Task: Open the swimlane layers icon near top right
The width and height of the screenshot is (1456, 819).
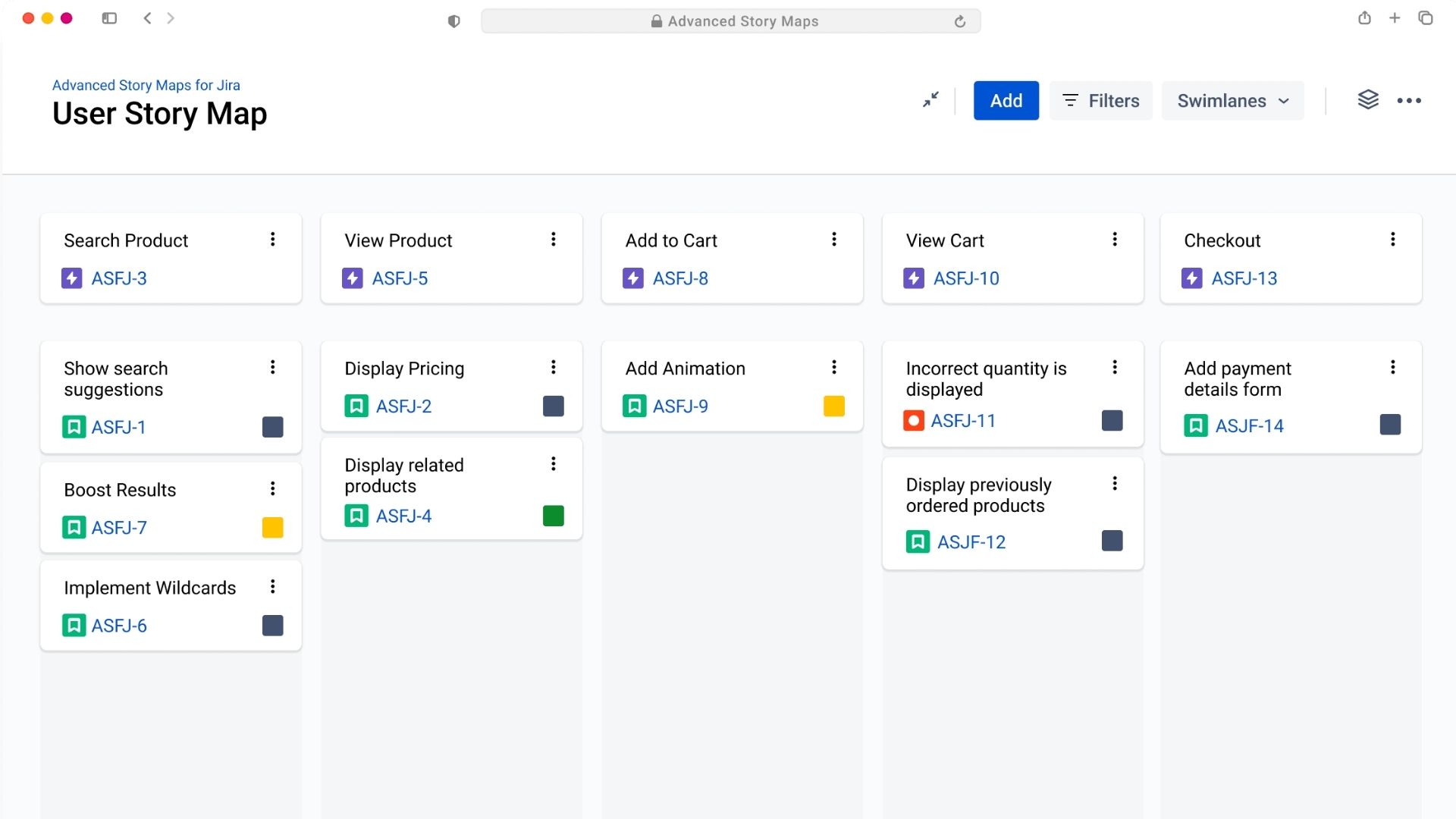Action: pyautogui.click(x=1368, y=99)
